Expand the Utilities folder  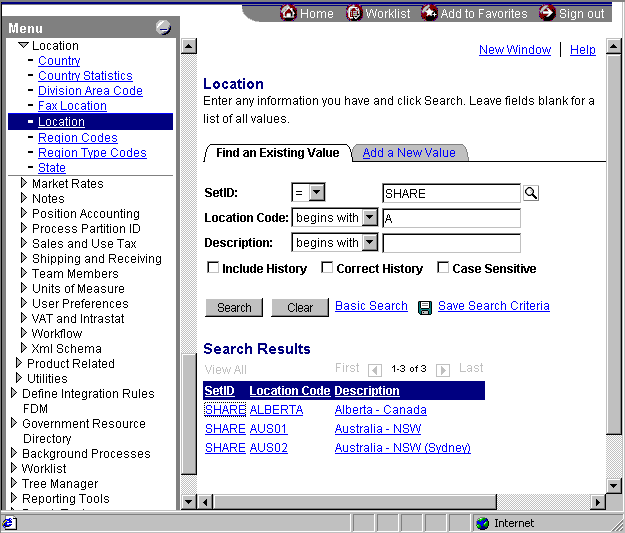pos(18,378)
